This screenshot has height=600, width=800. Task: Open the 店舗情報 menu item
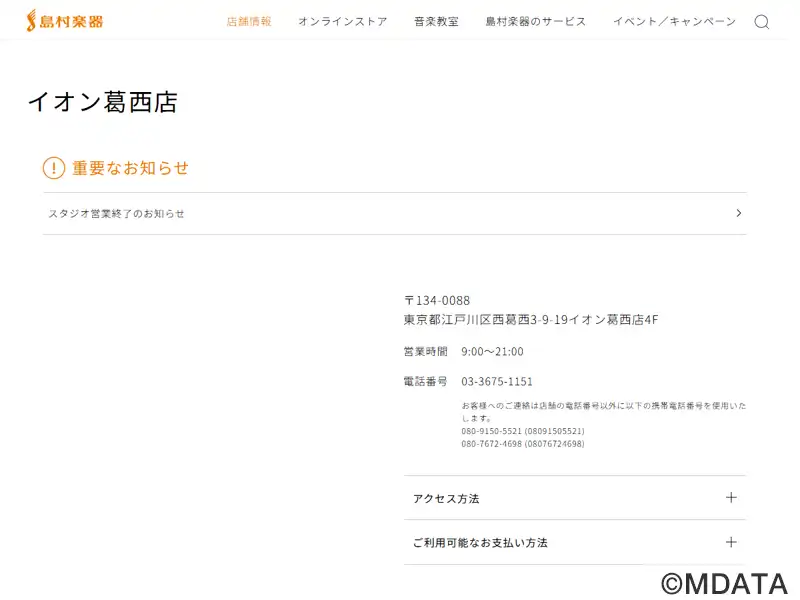point(249,21)
